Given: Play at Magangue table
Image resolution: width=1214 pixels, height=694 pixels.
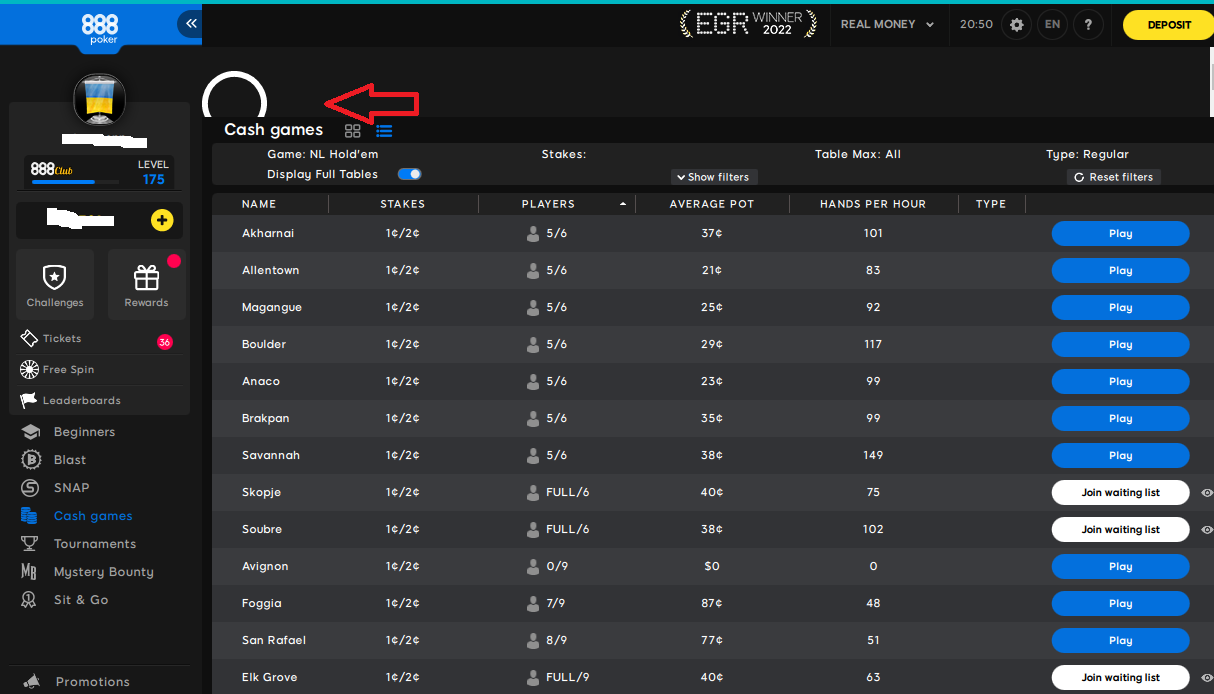Looking at the screenshot, I should tap(1120, 307).
